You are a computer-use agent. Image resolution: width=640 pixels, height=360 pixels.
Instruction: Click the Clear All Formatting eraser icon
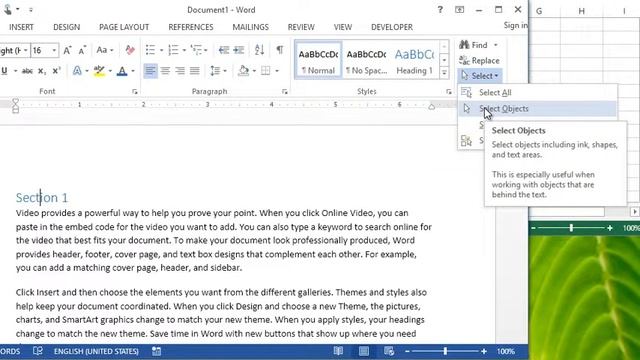pos(130,50)
